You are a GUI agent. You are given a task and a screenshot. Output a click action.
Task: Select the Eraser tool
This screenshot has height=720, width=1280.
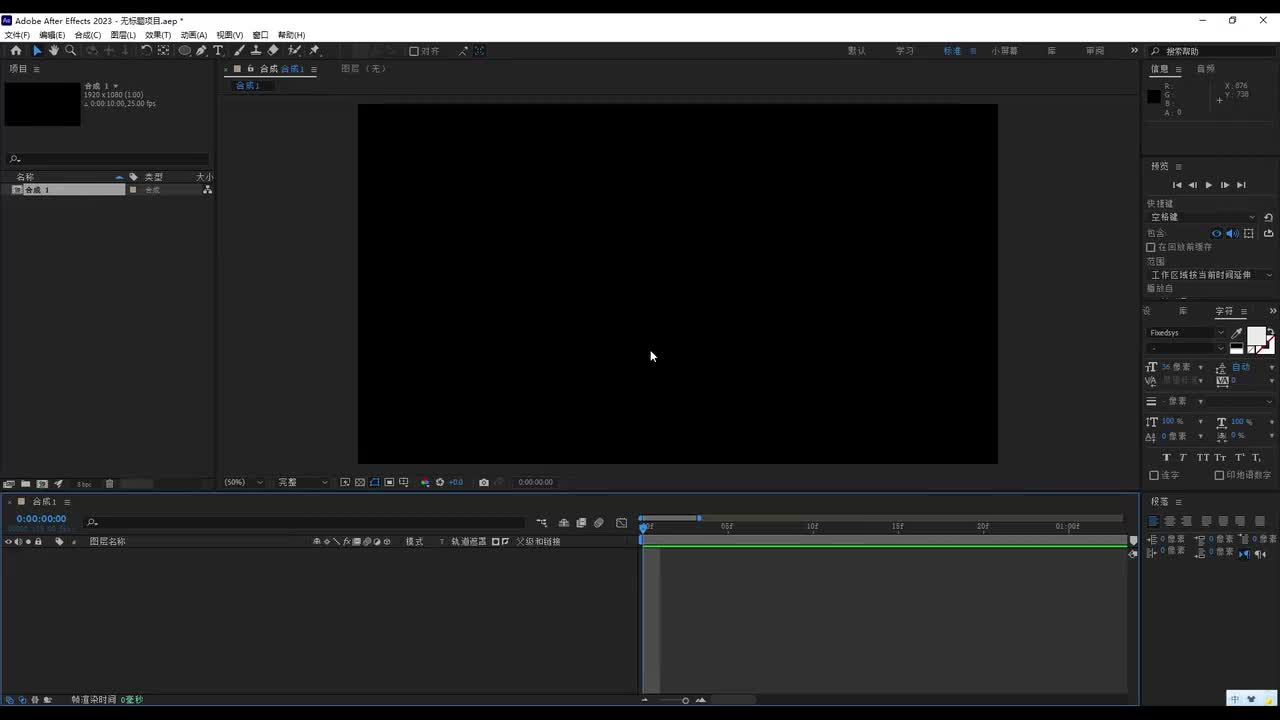tap(273, 50)
